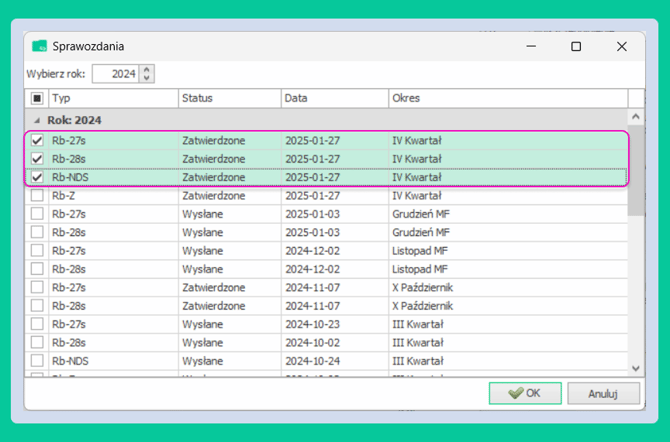670x442 pixels.
Task: Uncheck the Rb-27s IV Kwartał checkbox
Action: pyautogui.click(x=37, y=140)
